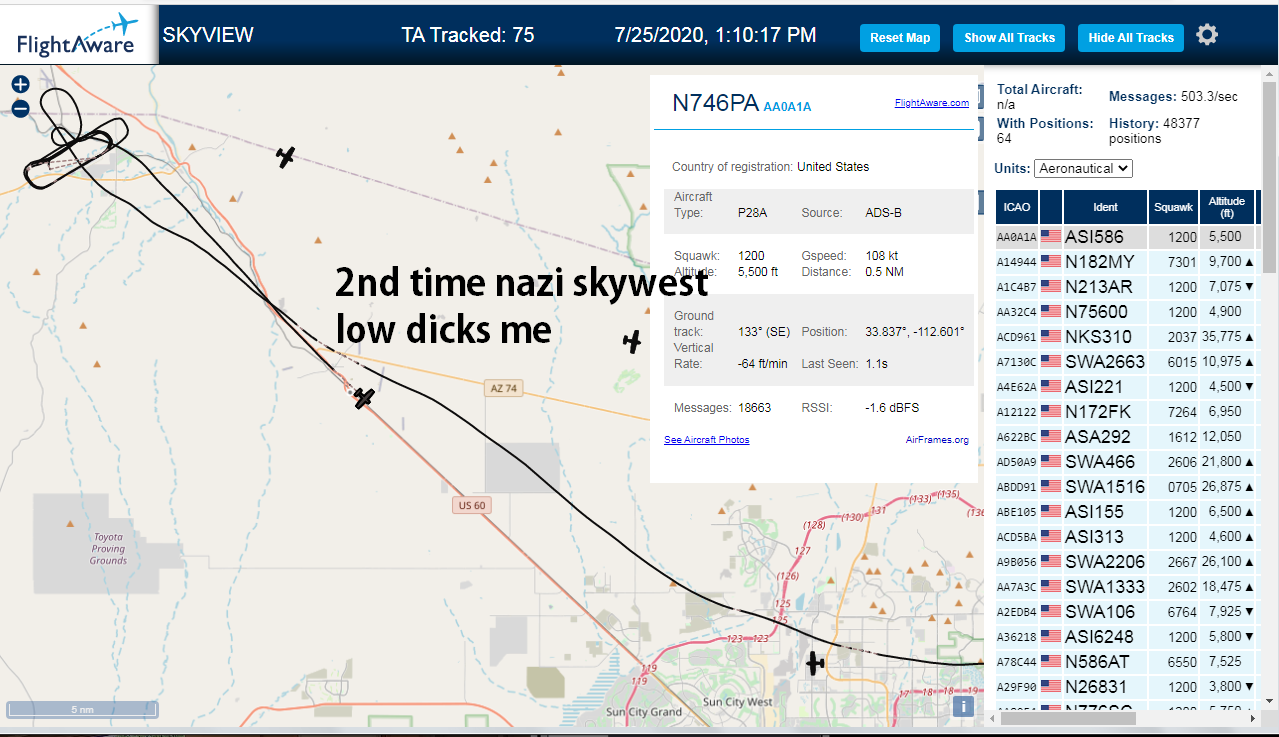Zoom in the map with plus button
Viewport: 1279px width, 737px height.
tap(20, 85)
